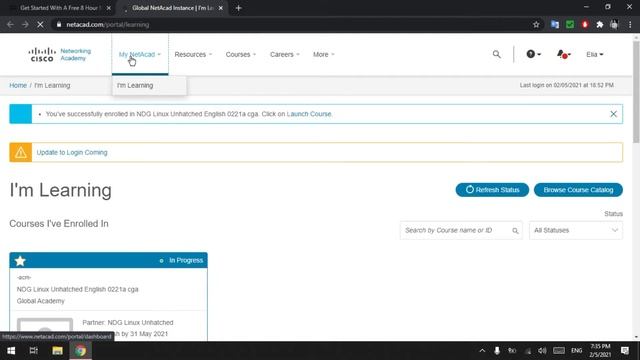640x360 pixels.
Task: Open File Explorer from the taskbar
Action: [57, 351]
